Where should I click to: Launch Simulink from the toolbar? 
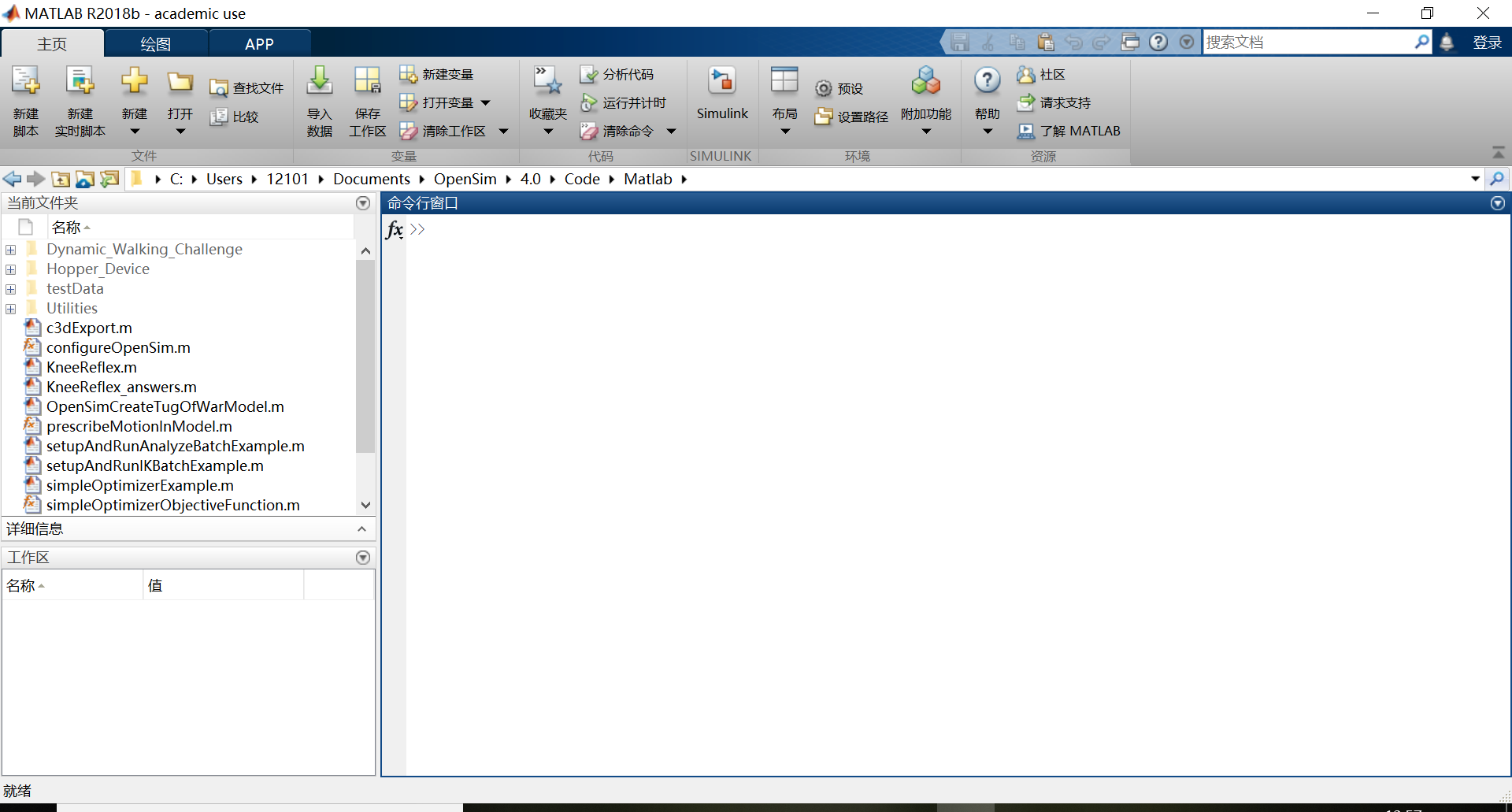[x=722, y=95]
